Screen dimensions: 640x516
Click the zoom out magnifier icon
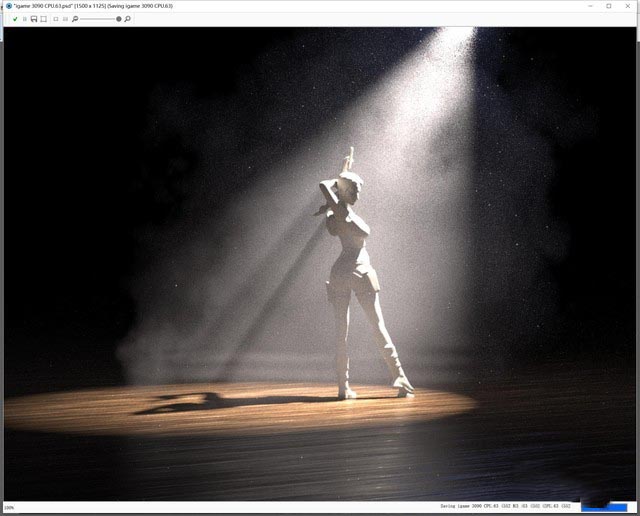coord(76,19)
